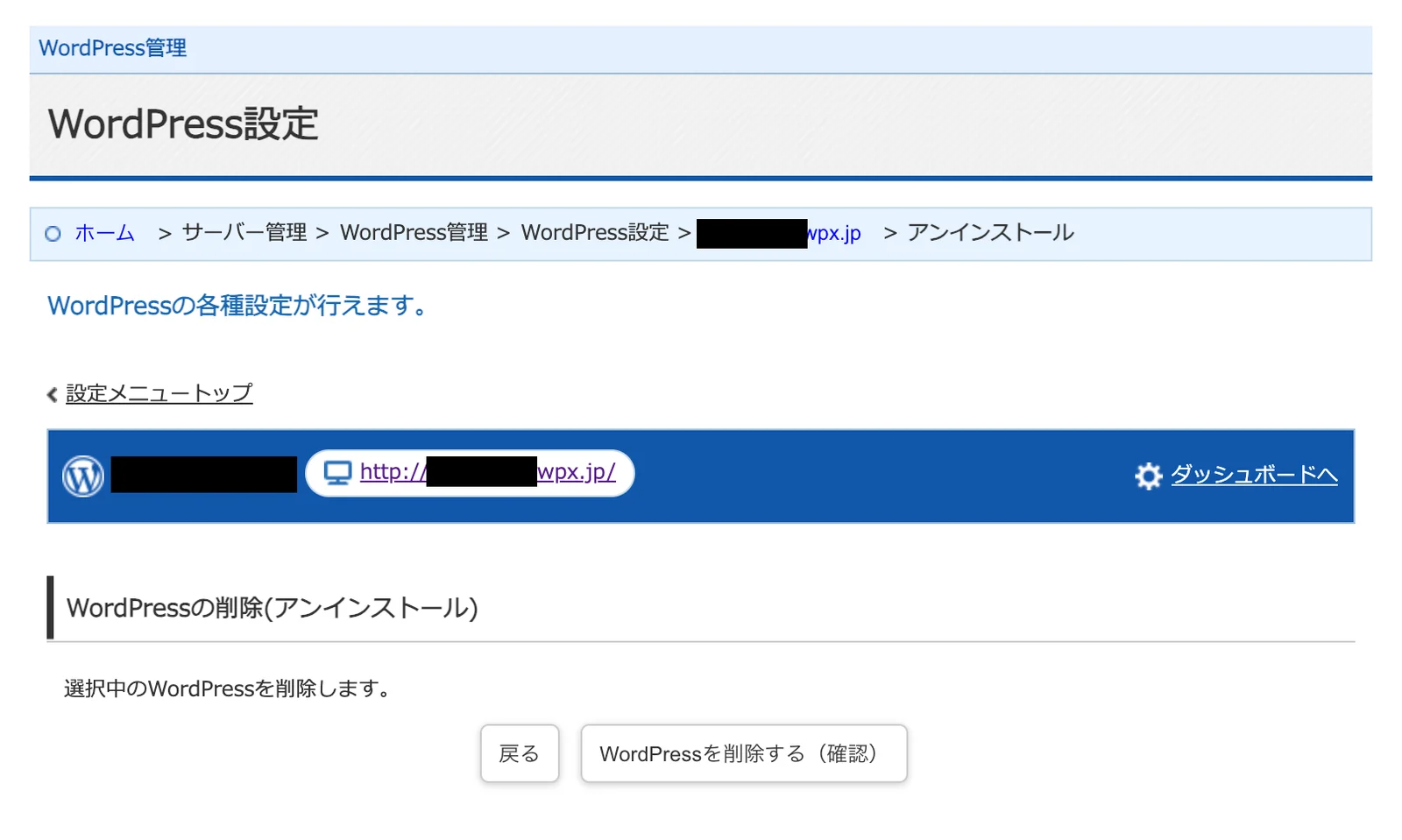Image resolution: width=1402 pixels, height=840 pixels.
Task: Click the WordPress設定 page title
Action: [x=183, y=124]
